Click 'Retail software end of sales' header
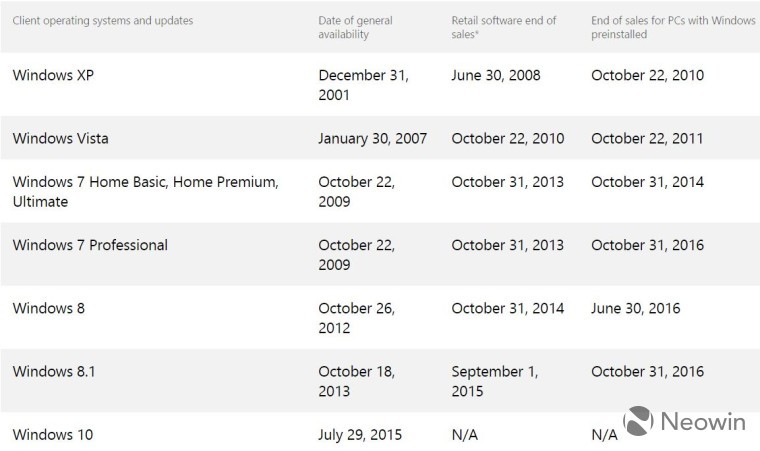 pyautogui.click(x=504, y=27)
